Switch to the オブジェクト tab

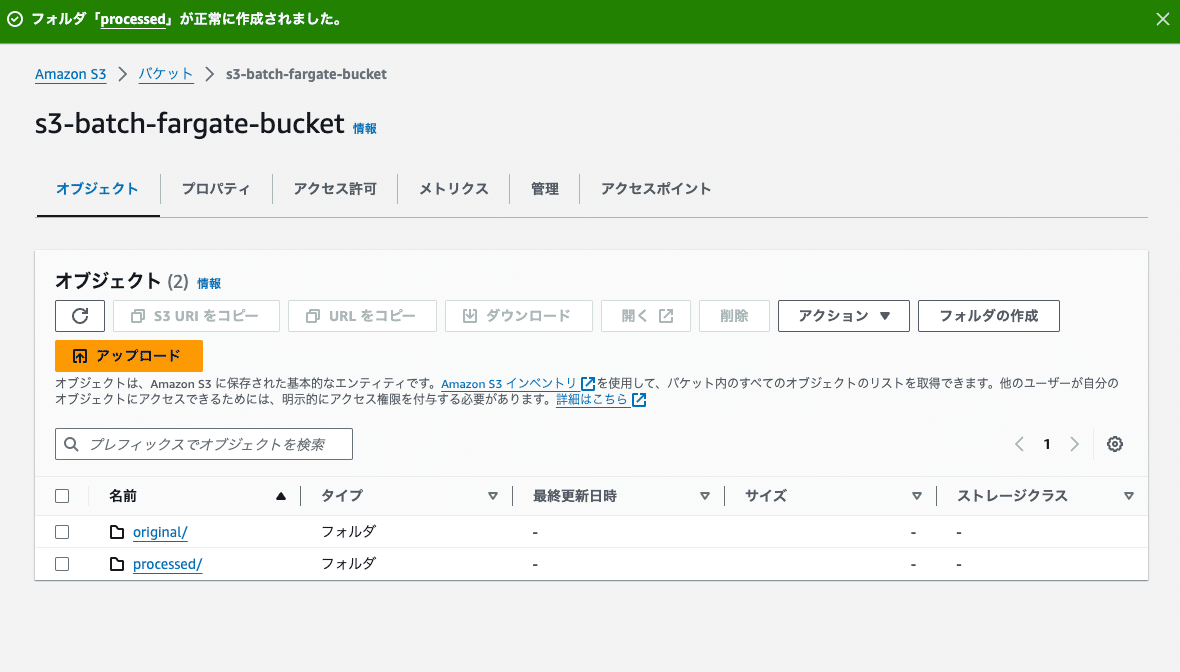(x=98, y=189)
